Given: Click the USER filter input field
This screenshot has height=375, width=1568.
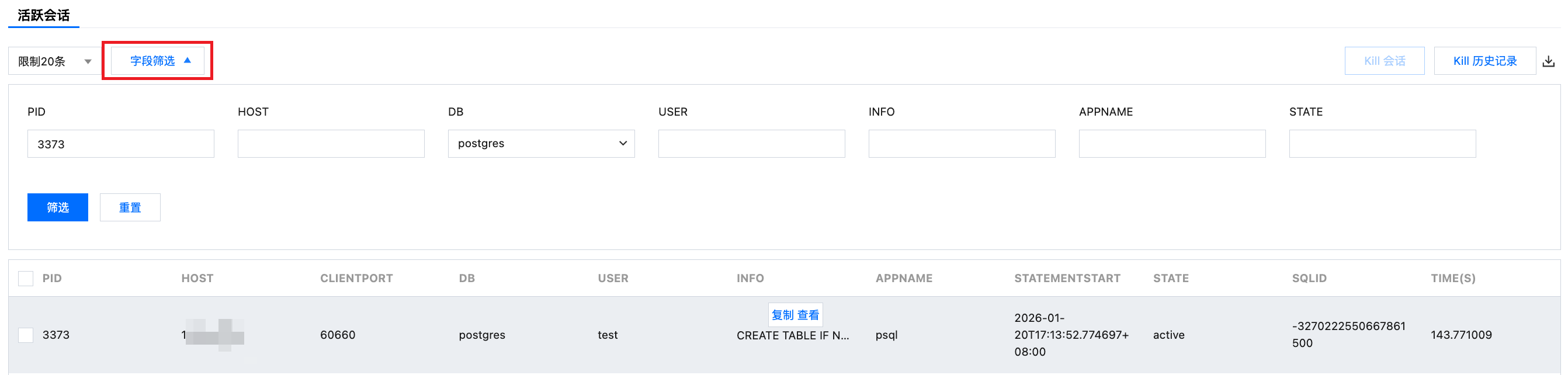Looking at the screenshot, I should pyautogui.click(x=751, y=144).
